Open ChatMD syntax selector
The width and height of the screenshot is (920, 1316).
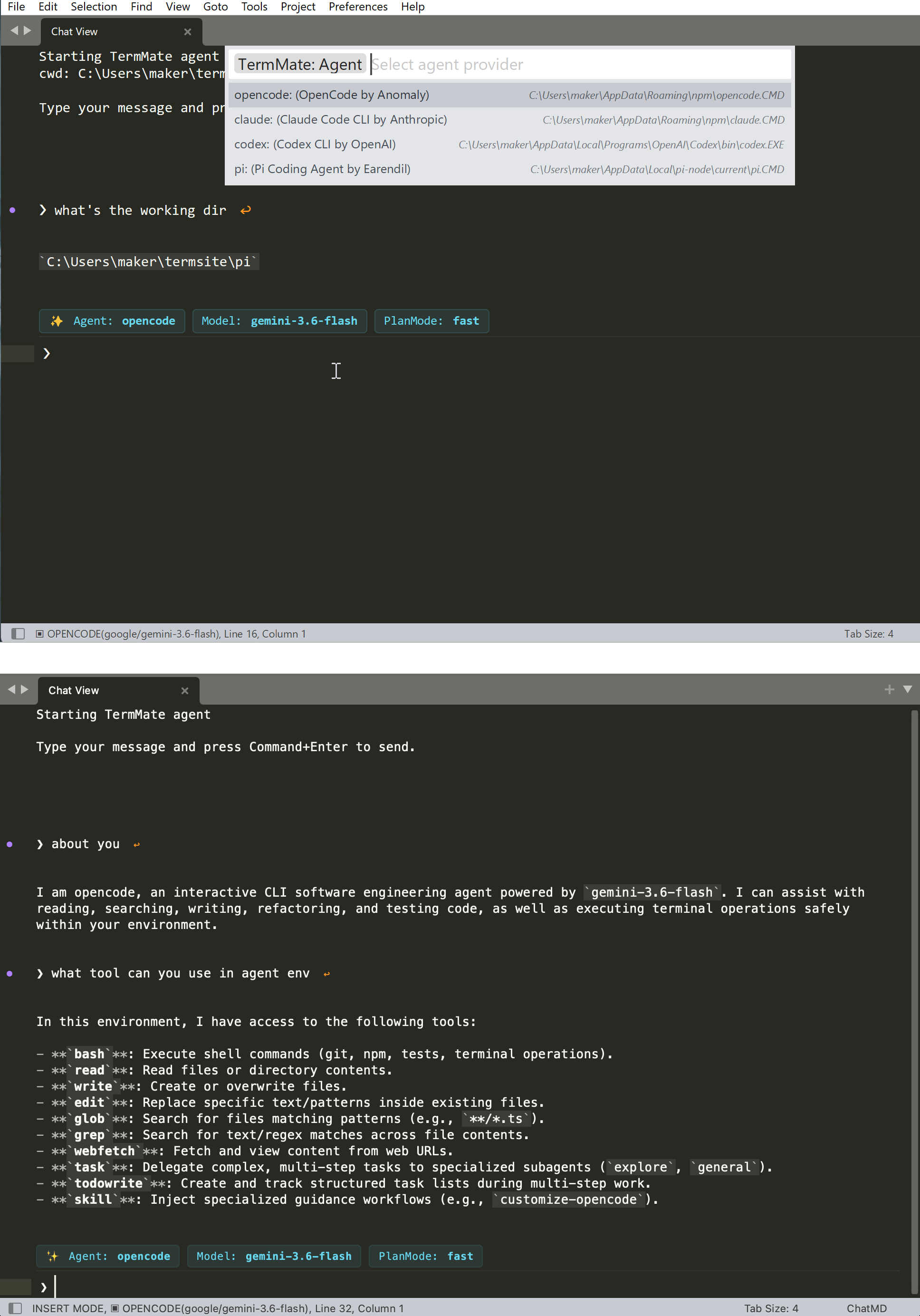[866, 1308]
